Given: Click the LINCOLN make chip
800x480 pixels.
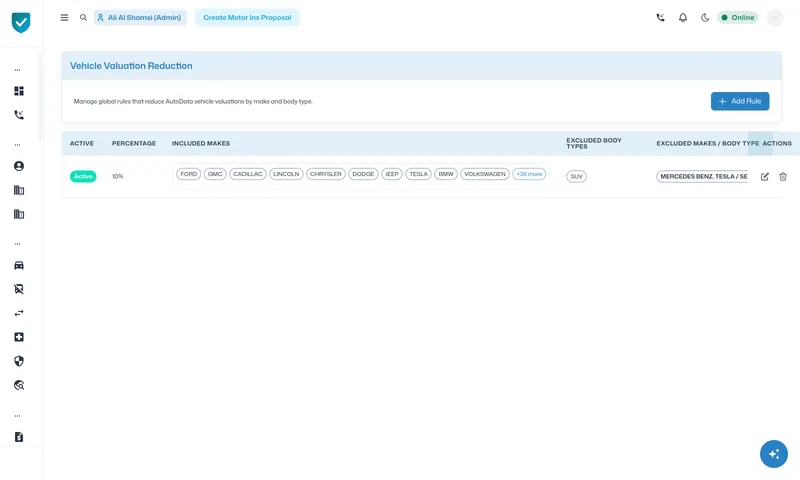Looking at the screenshot, I should [x=286, y=174].
